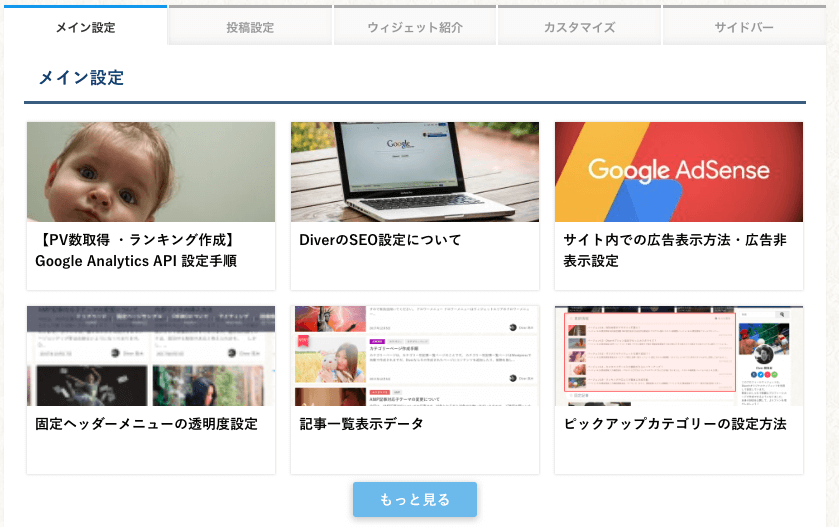The width and height of the screenshot is (839, 527).
Task: Click the DiverのSEO設定について title
Action: pyautogui.click(x=380, y=240)
